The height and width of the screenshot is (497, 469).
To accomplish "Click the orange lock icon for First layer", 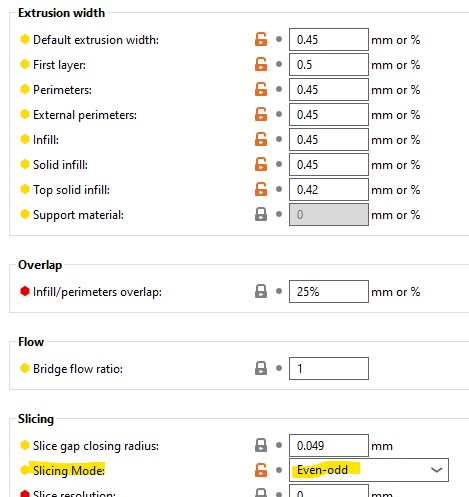I will (261, 64).
